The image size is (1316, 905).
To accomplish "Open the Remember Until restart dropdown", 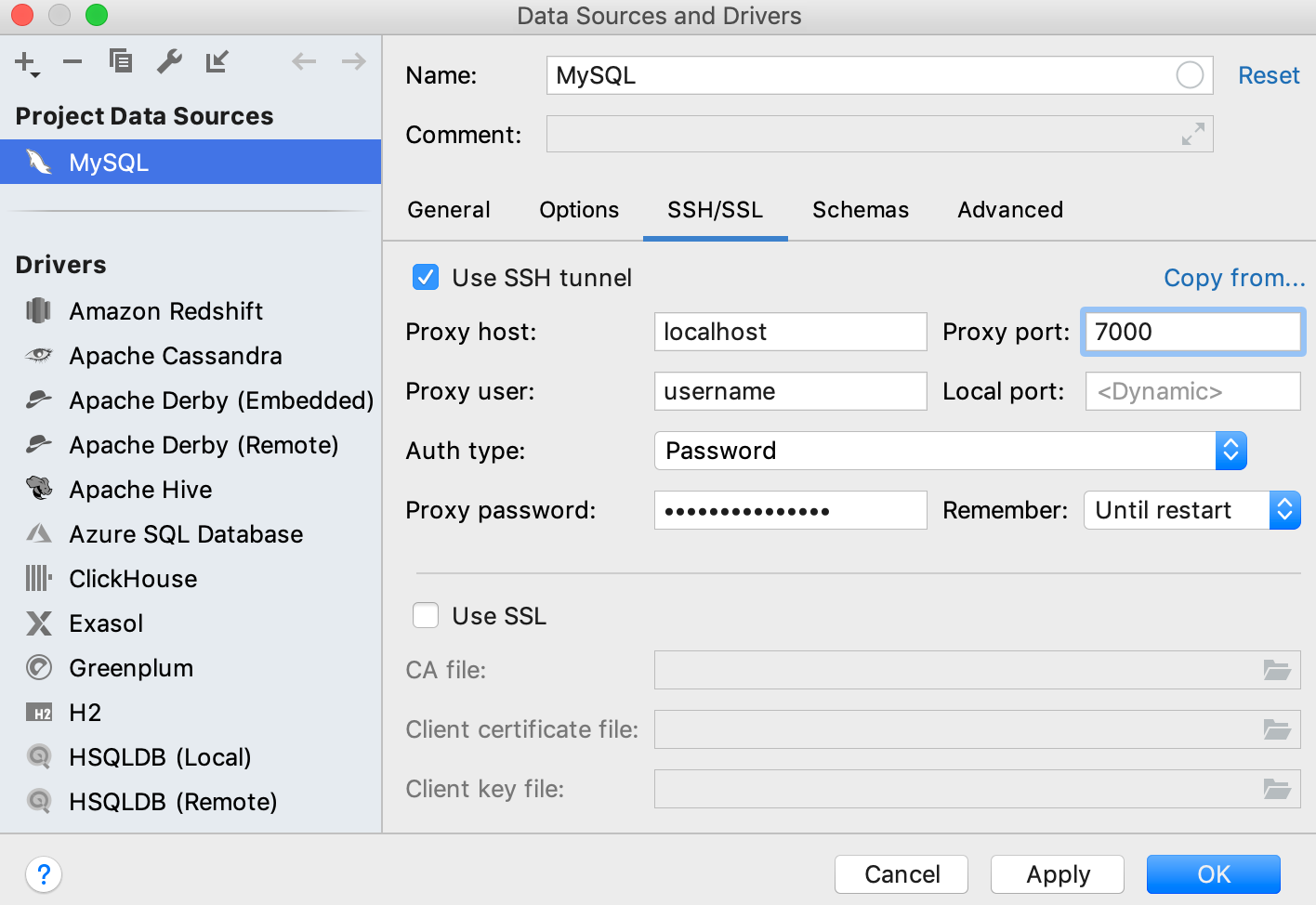I will 1192,510.
